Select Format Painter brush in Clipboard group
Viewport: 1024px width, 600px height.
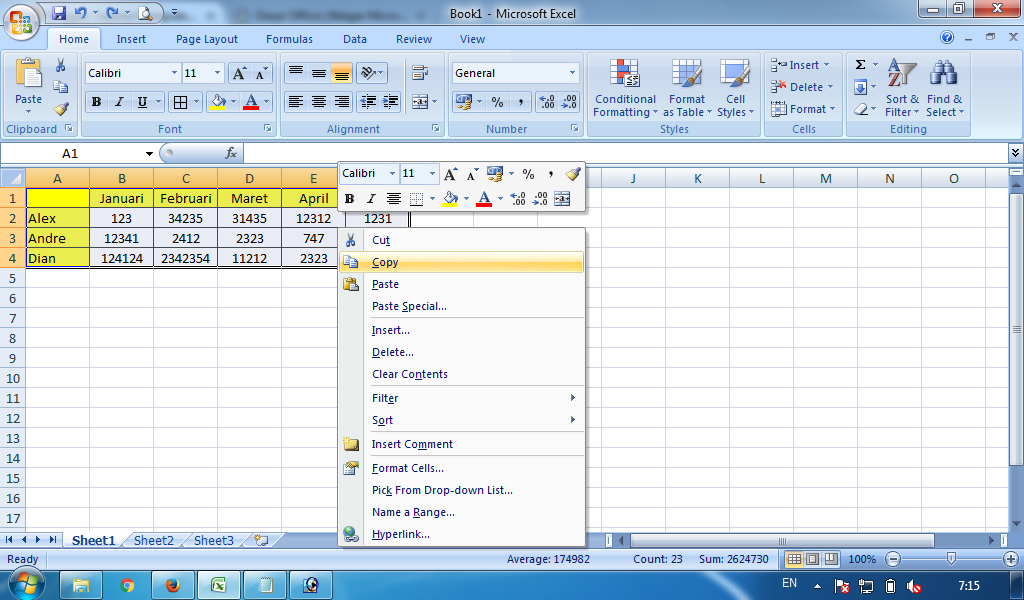point(61,108)
